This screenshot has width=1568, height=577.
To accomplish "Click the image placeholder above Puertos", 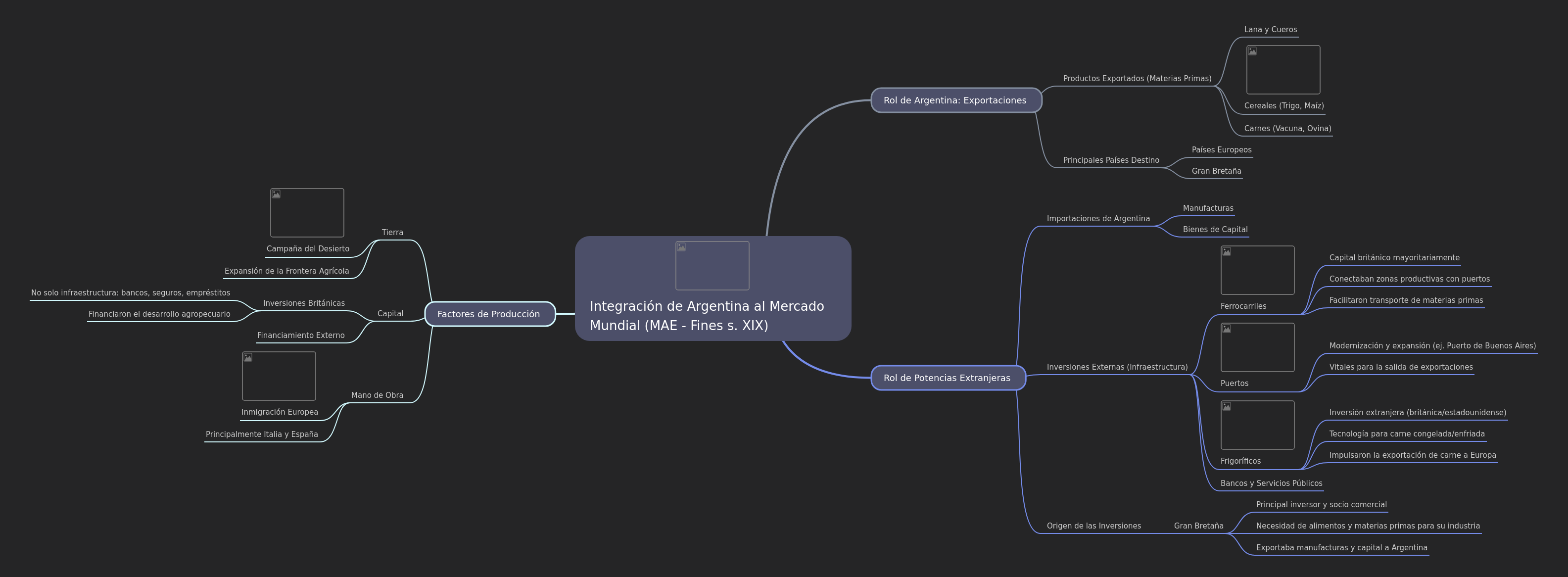I will coord(1258,347).
